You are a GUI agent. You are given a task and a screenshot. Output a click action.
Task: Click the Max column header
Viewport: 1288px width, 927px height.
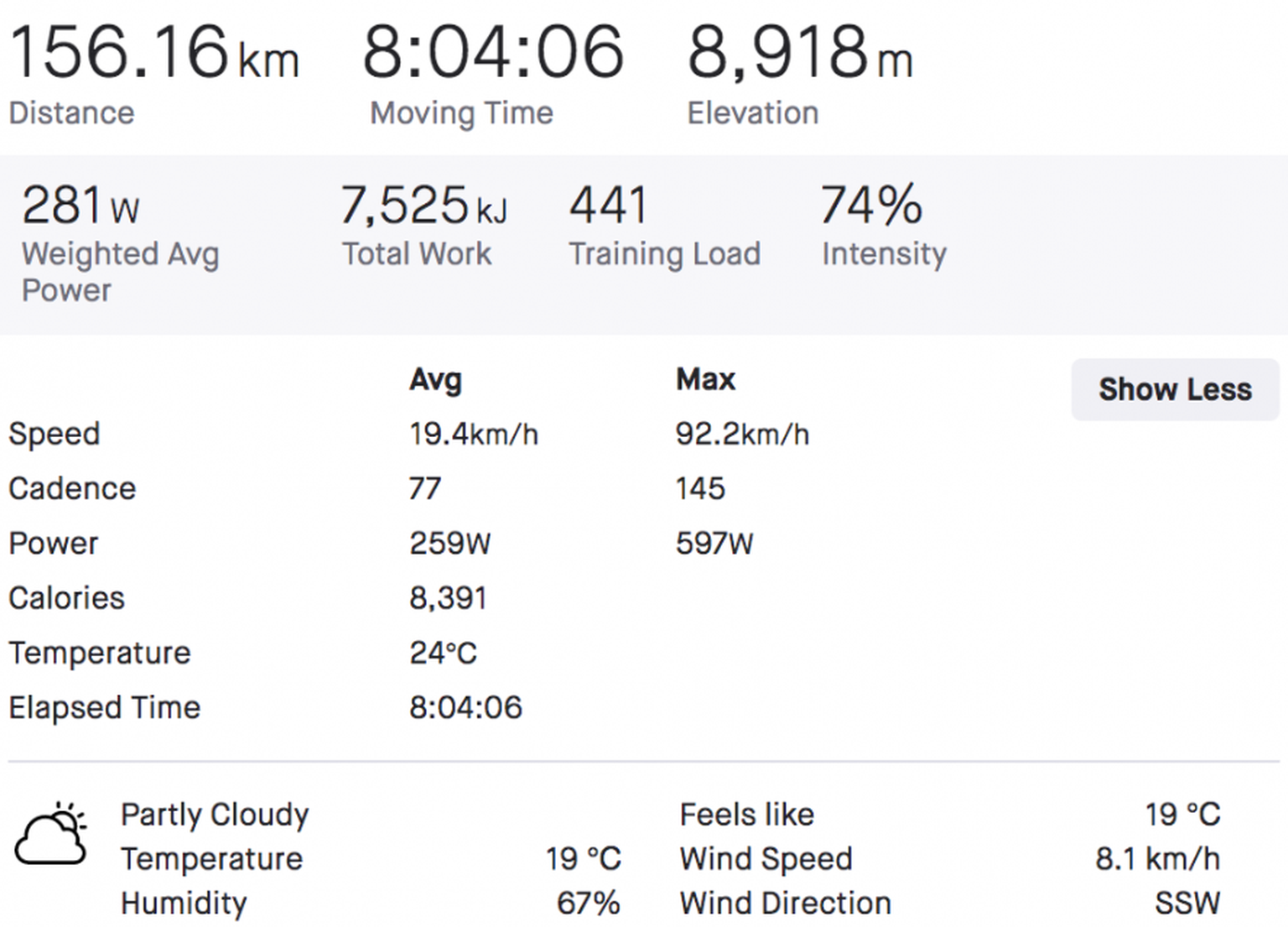click(705, 379)
